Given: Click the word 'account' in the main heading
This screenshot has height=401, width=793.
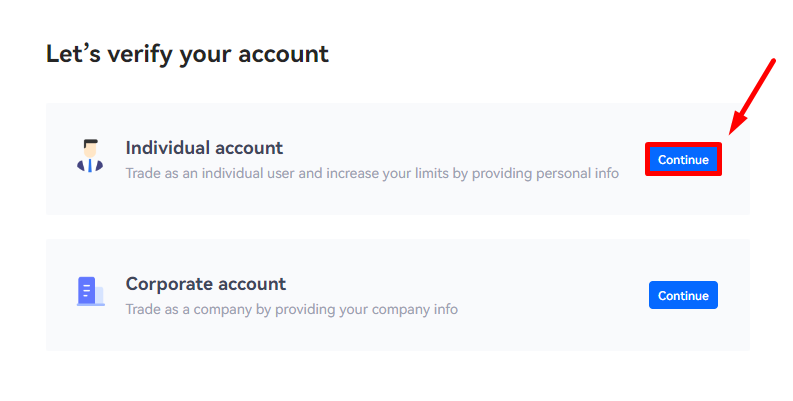Looking at the screenshot, I should pos(283,54).
